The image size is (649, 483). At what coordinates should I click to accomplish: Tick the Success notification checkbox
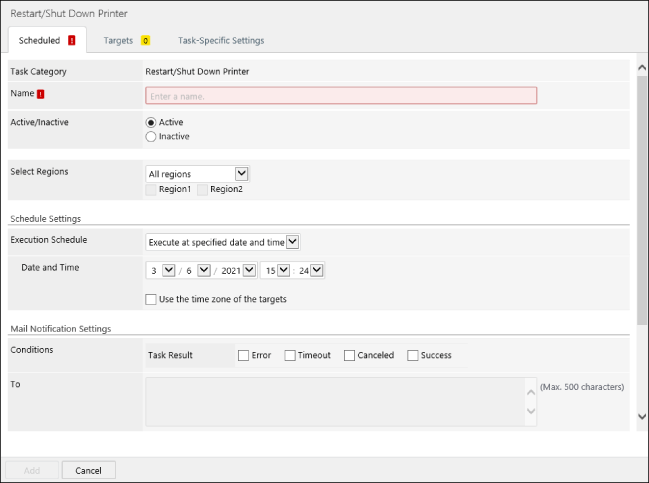click(x=412, y=355)
